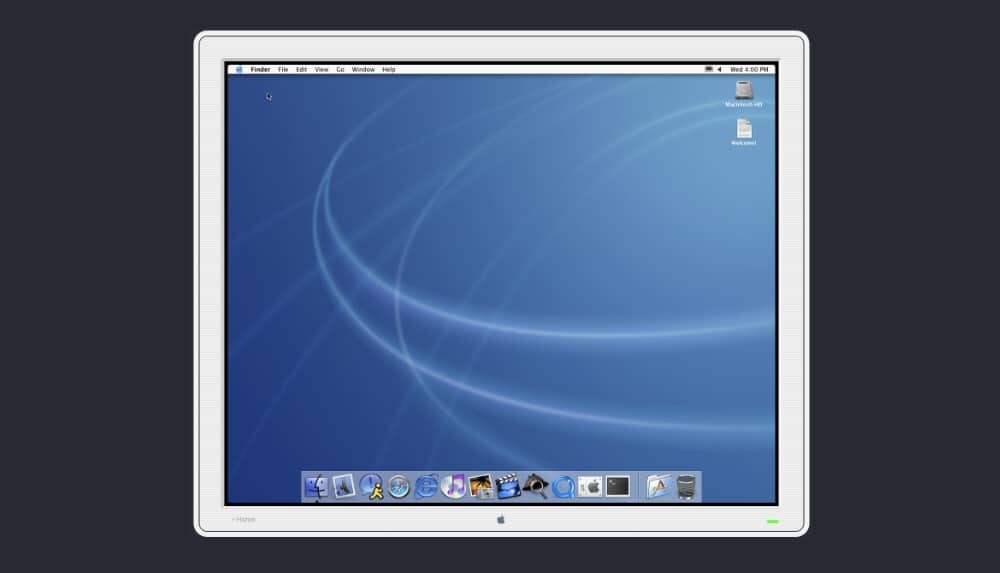Launch Terminal from the dock
Image resolution: width=1000 pixels, height=573 pixels.
click(618, 487)
